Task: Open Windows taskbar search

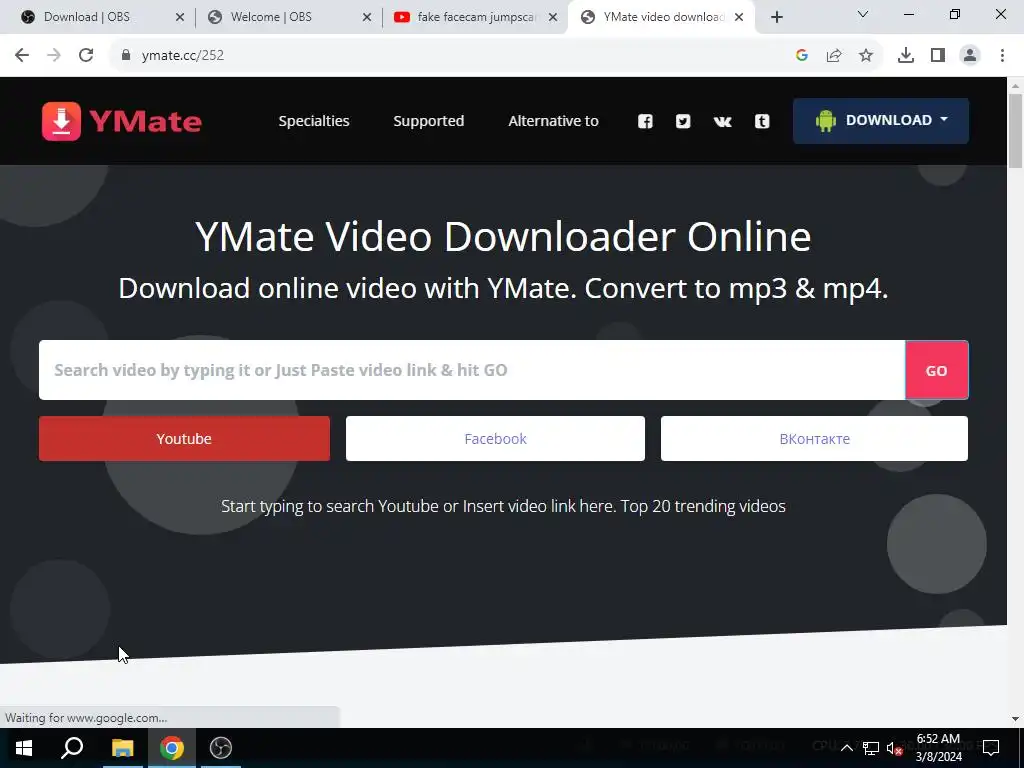Action: click(72, 748)
